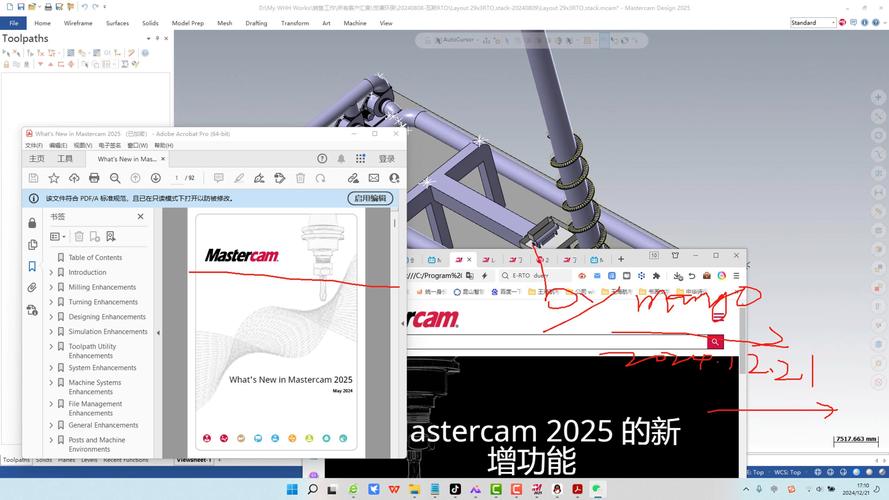889x500 pixels.
Task: Click the share link icon in Acrobat toolbar
Action: point(353,178)
